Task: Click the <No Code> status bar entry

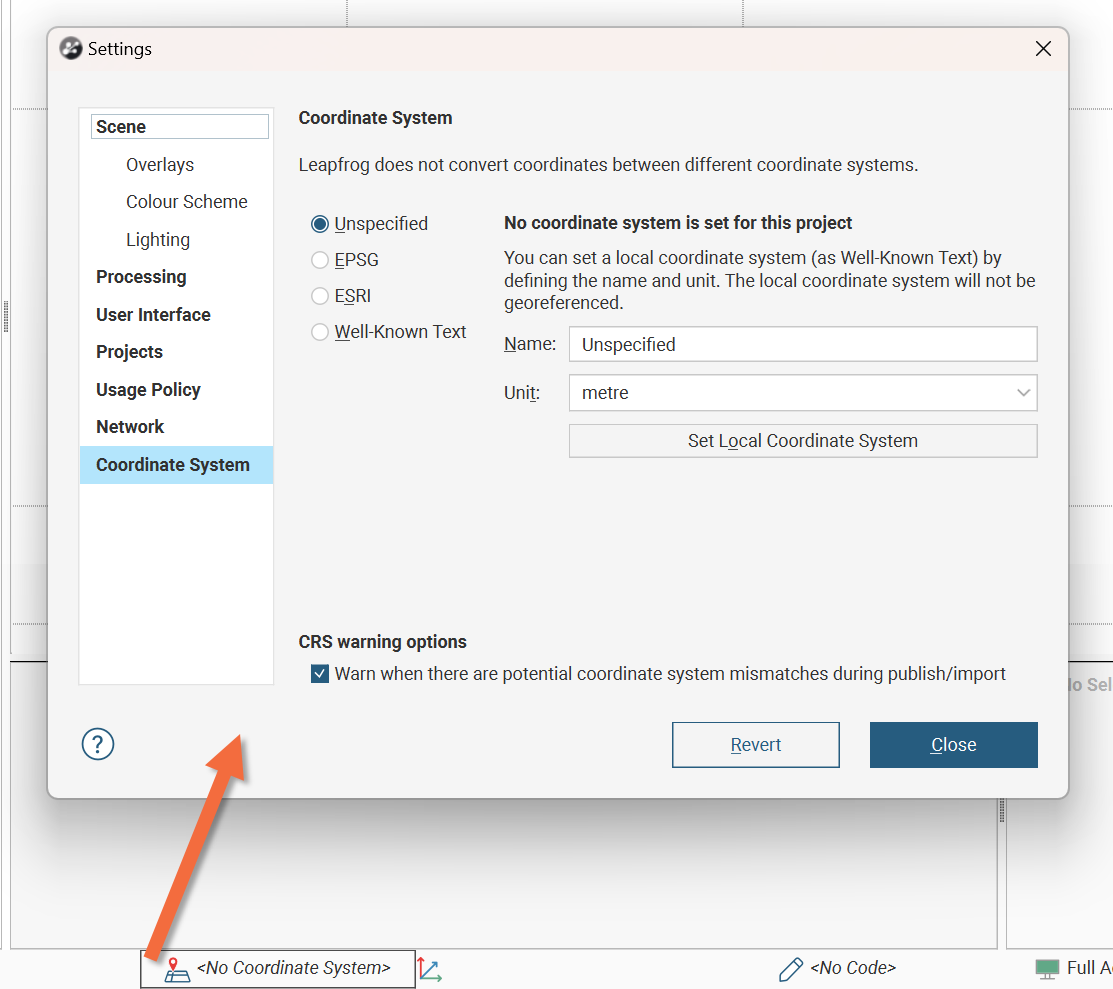Action: (852, 968)
